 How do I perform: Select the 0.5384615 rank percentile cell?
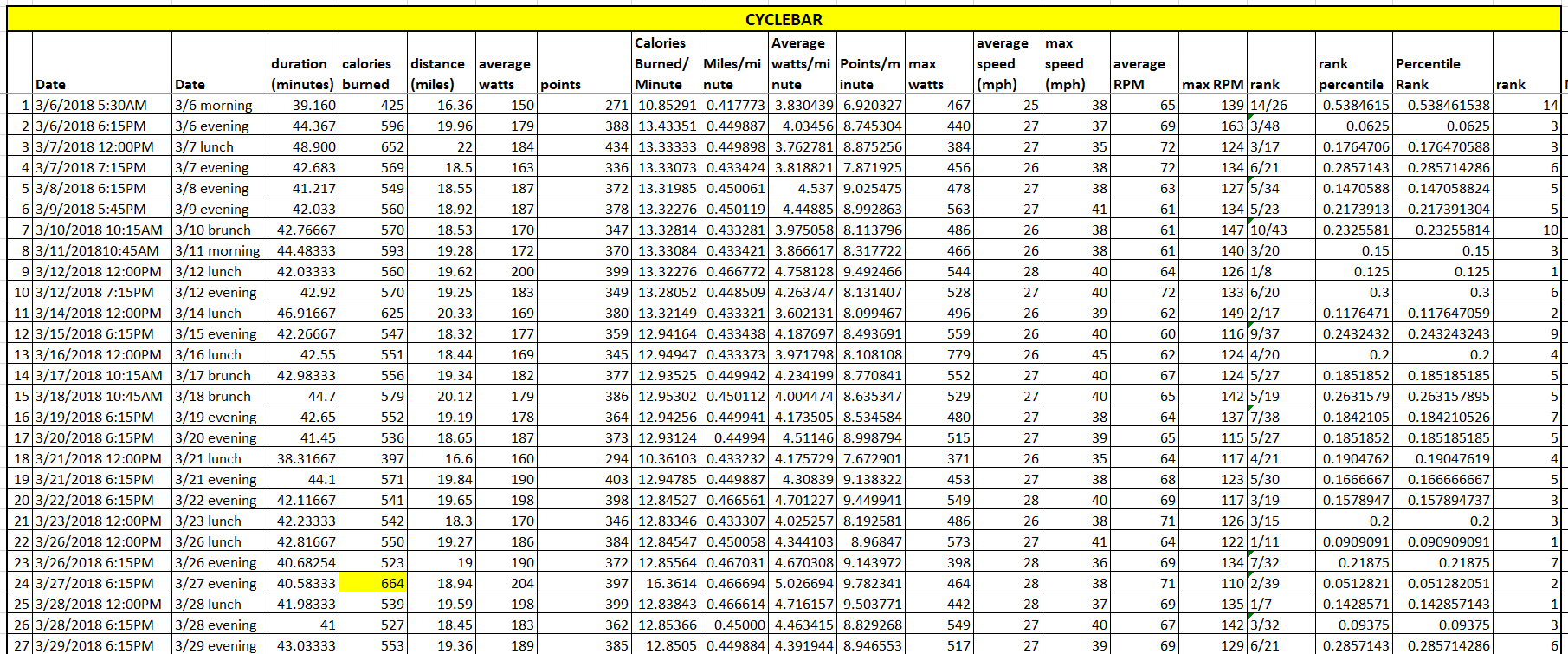pos(1353,105)
